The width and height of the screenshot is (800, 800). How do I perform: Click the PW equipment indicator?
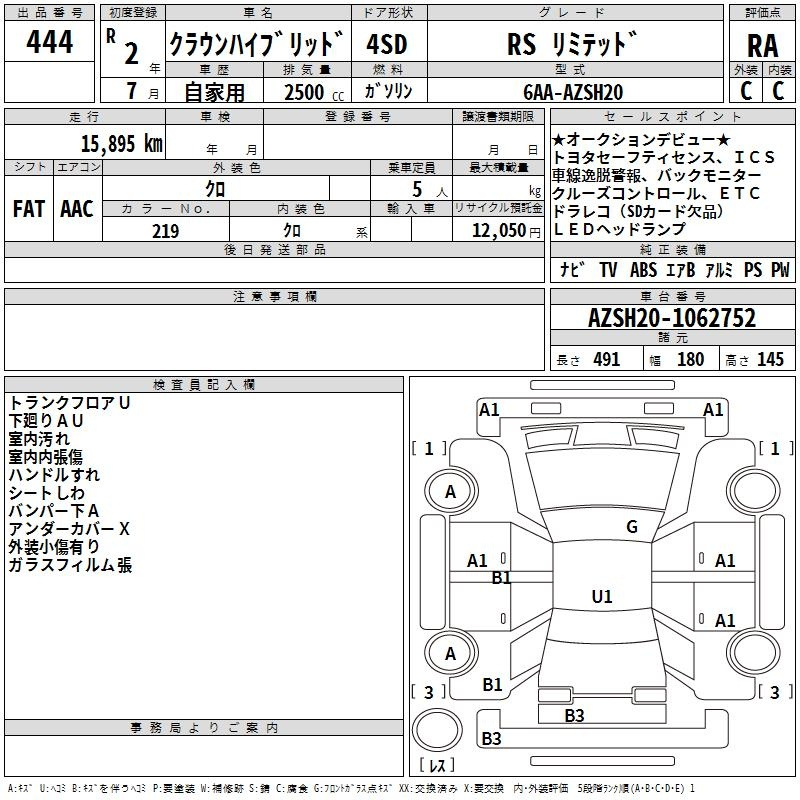[x=779, y=270]
